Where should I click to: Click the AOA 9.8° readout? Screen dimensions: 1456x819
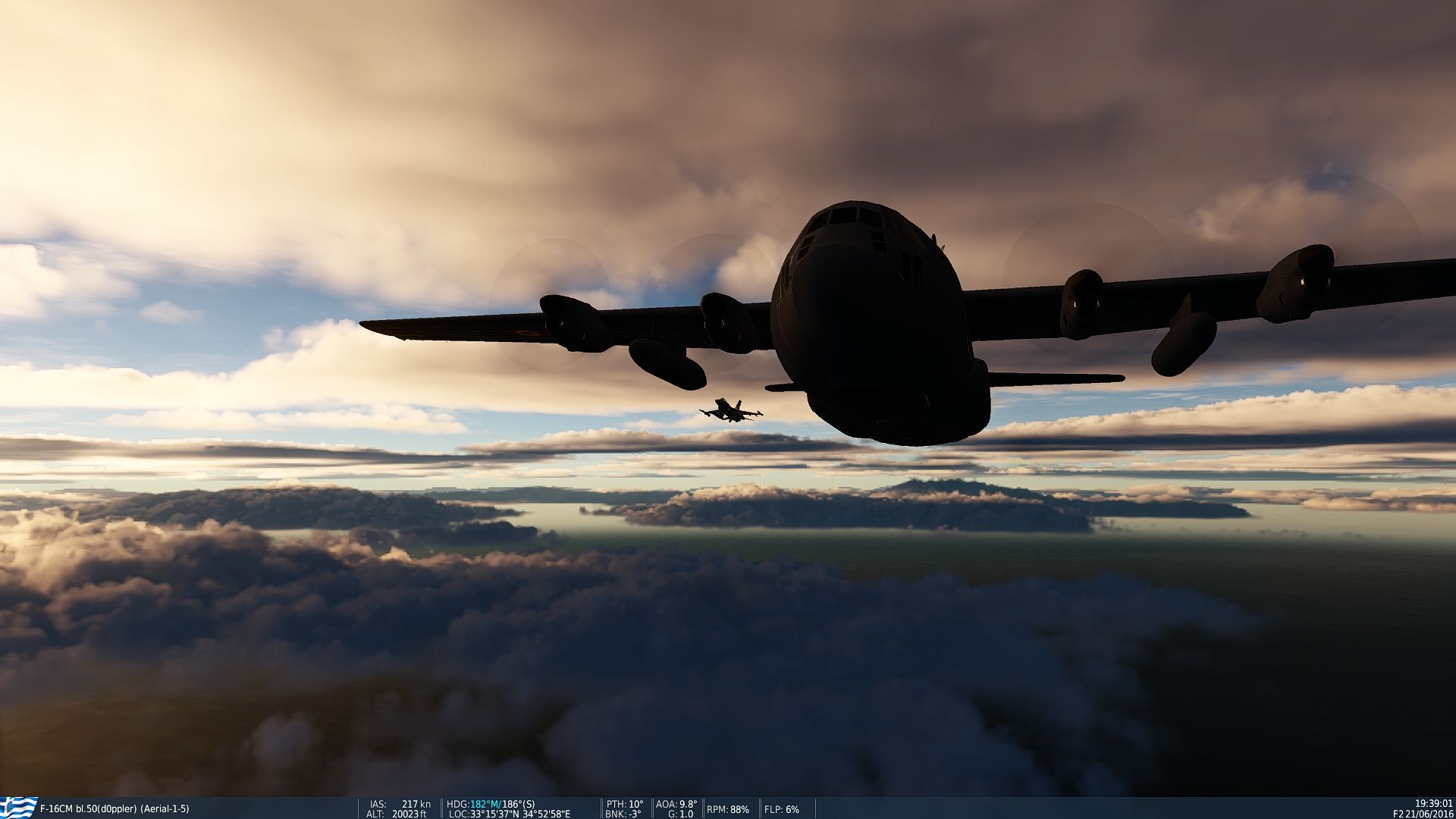[676, 804]
